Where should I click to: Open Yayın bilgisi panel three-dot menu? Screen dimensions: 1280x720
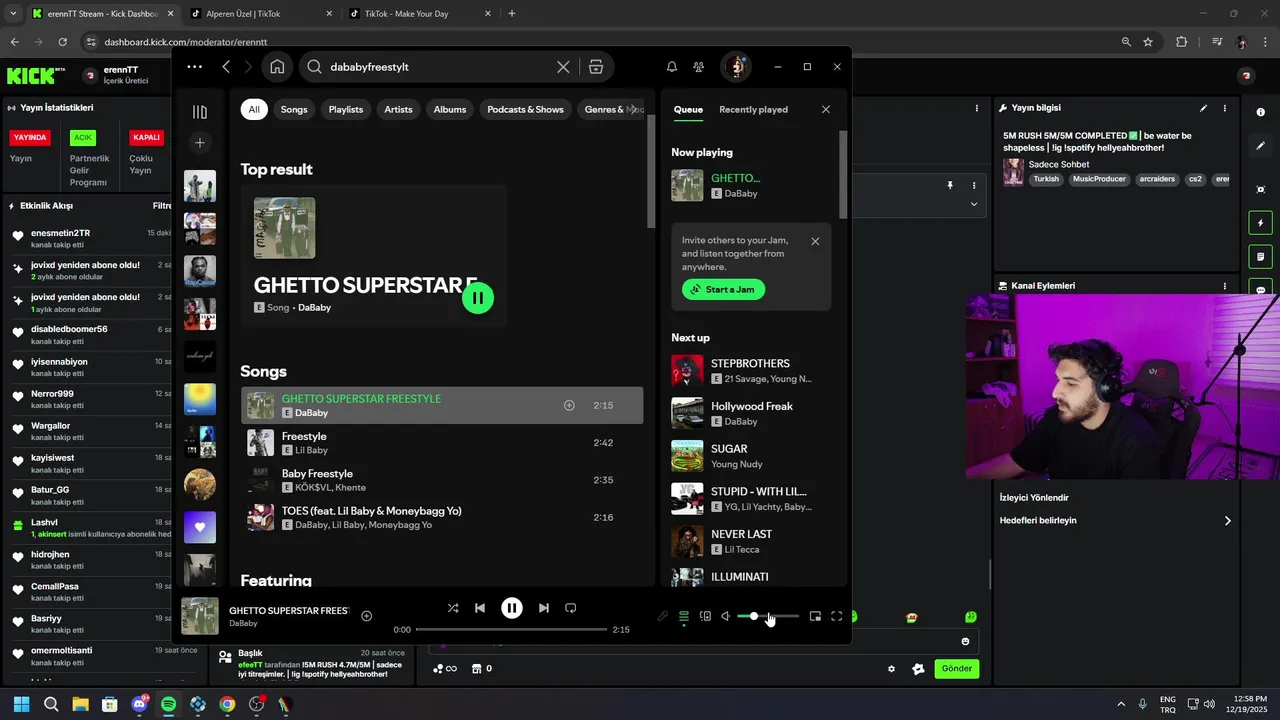pos(1225,108)
